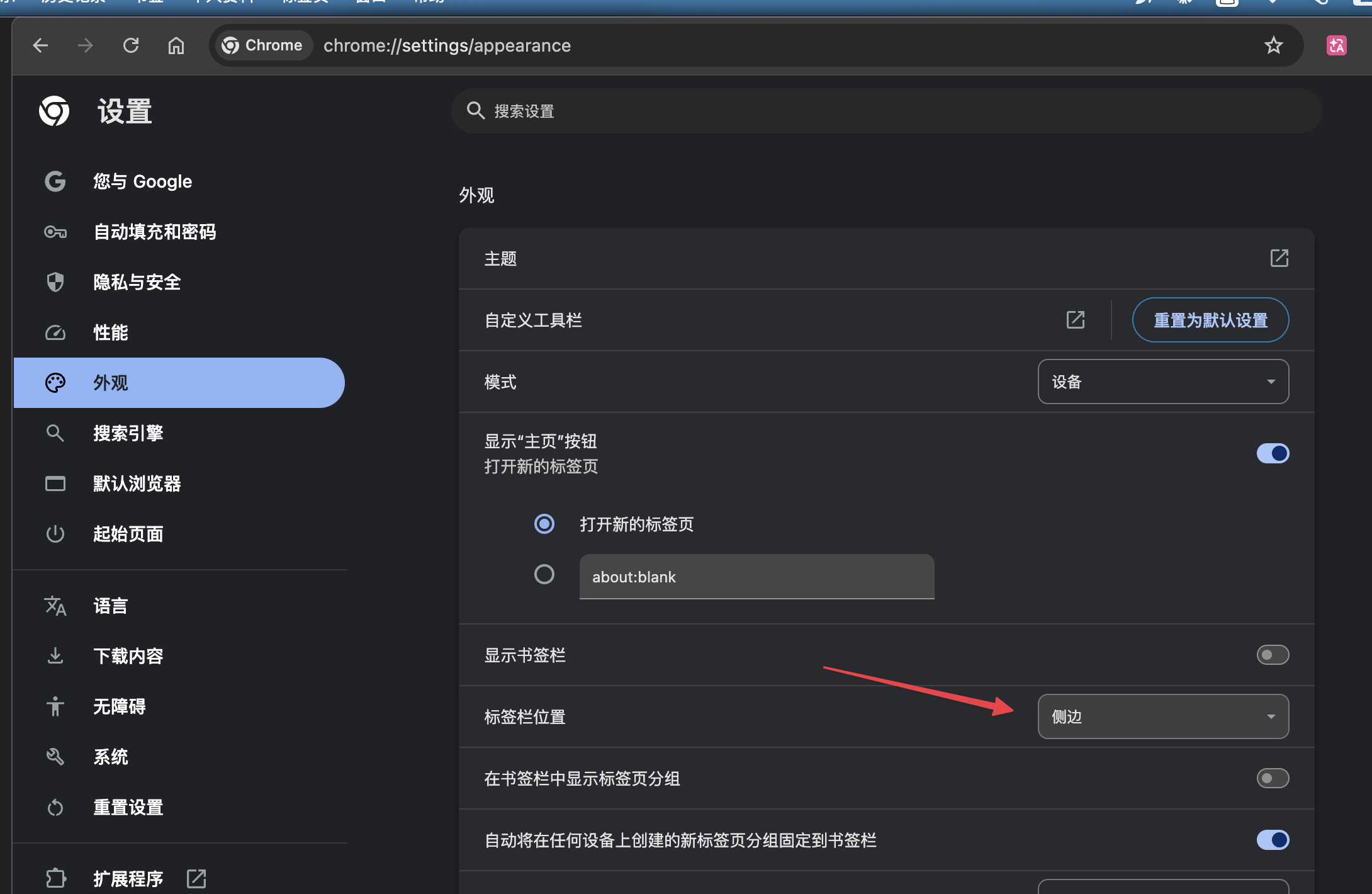Click the pink translate extension icon

pyautogui.click(x=1336, y=45)
